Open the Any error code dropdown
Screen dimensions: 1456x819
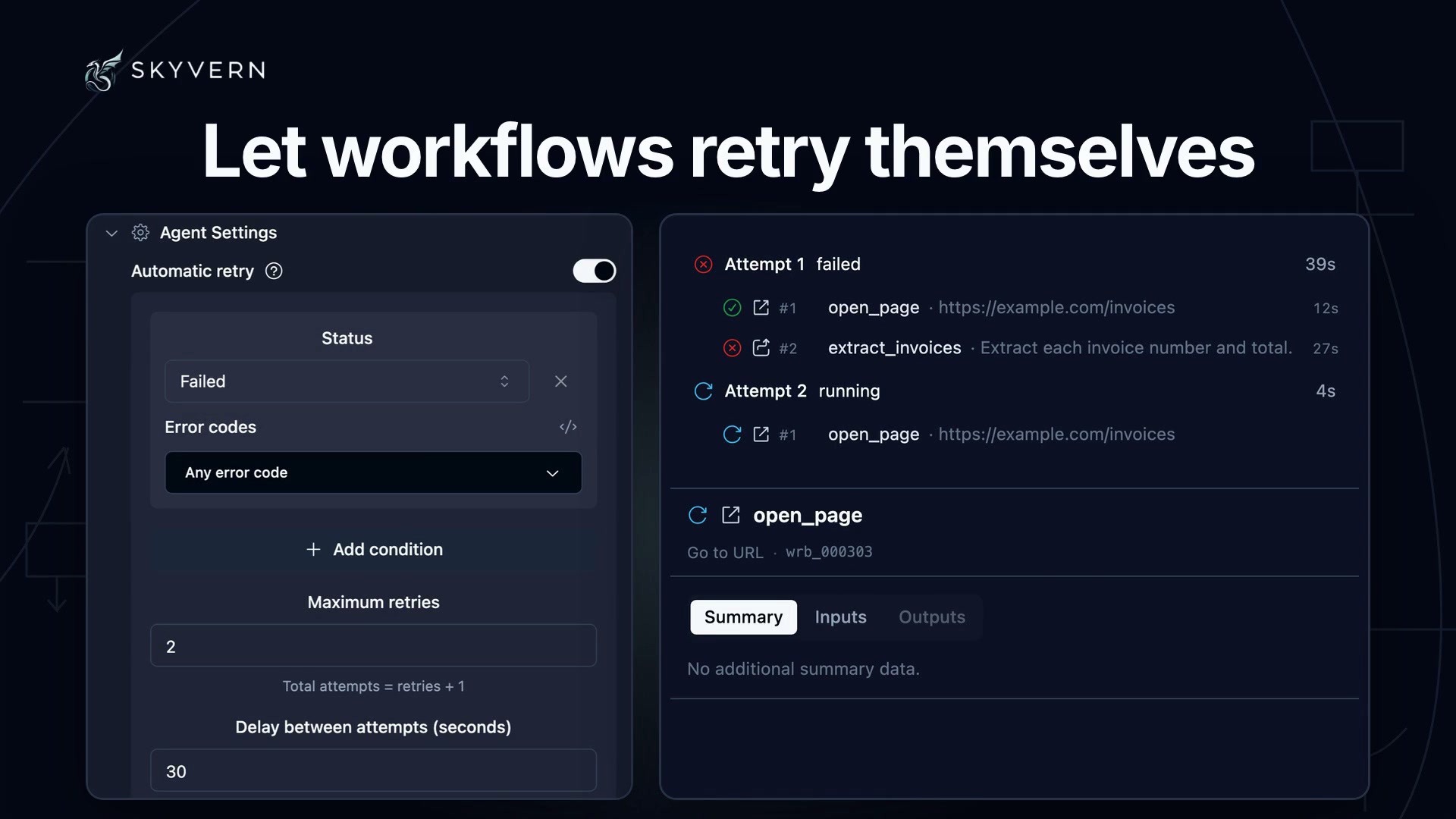[x=373, y=472]
